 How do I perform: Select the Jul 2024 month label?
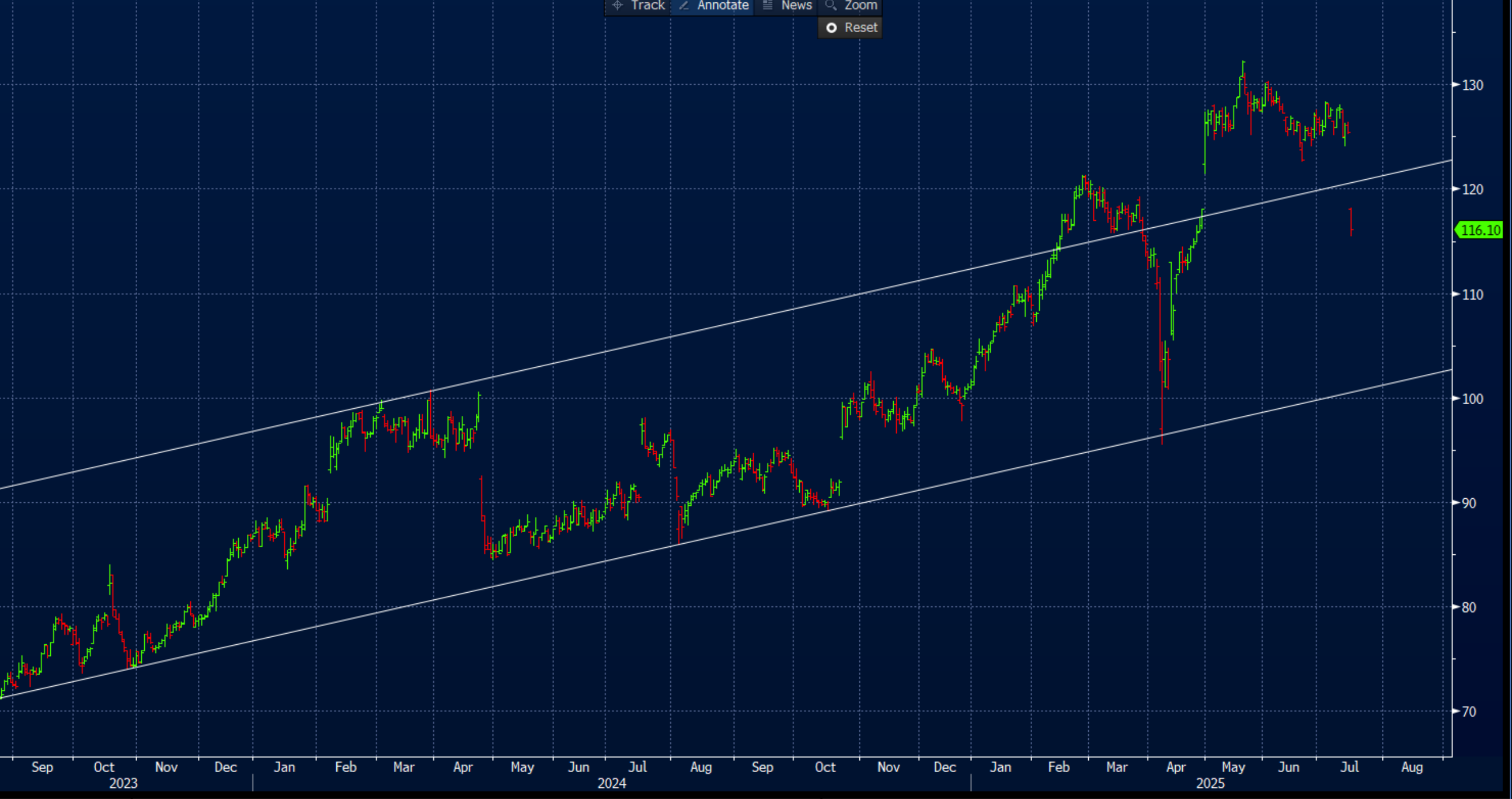coord(637,767)
